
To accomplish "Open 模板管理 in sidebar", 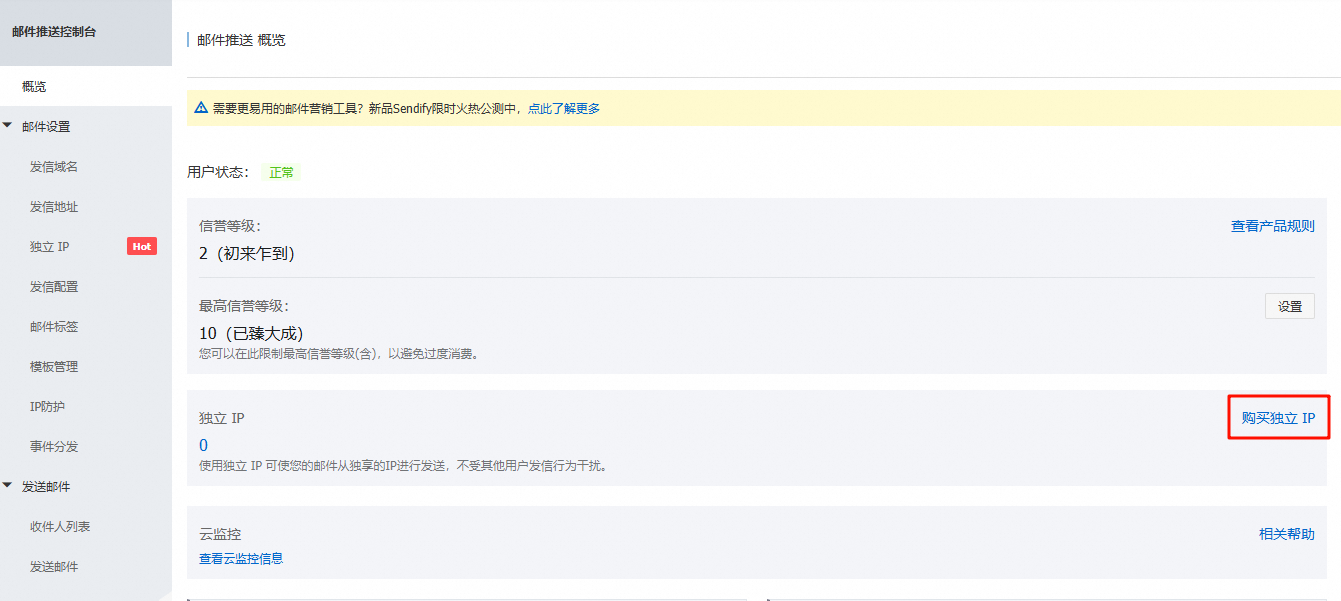I will [x=54, y=367].
